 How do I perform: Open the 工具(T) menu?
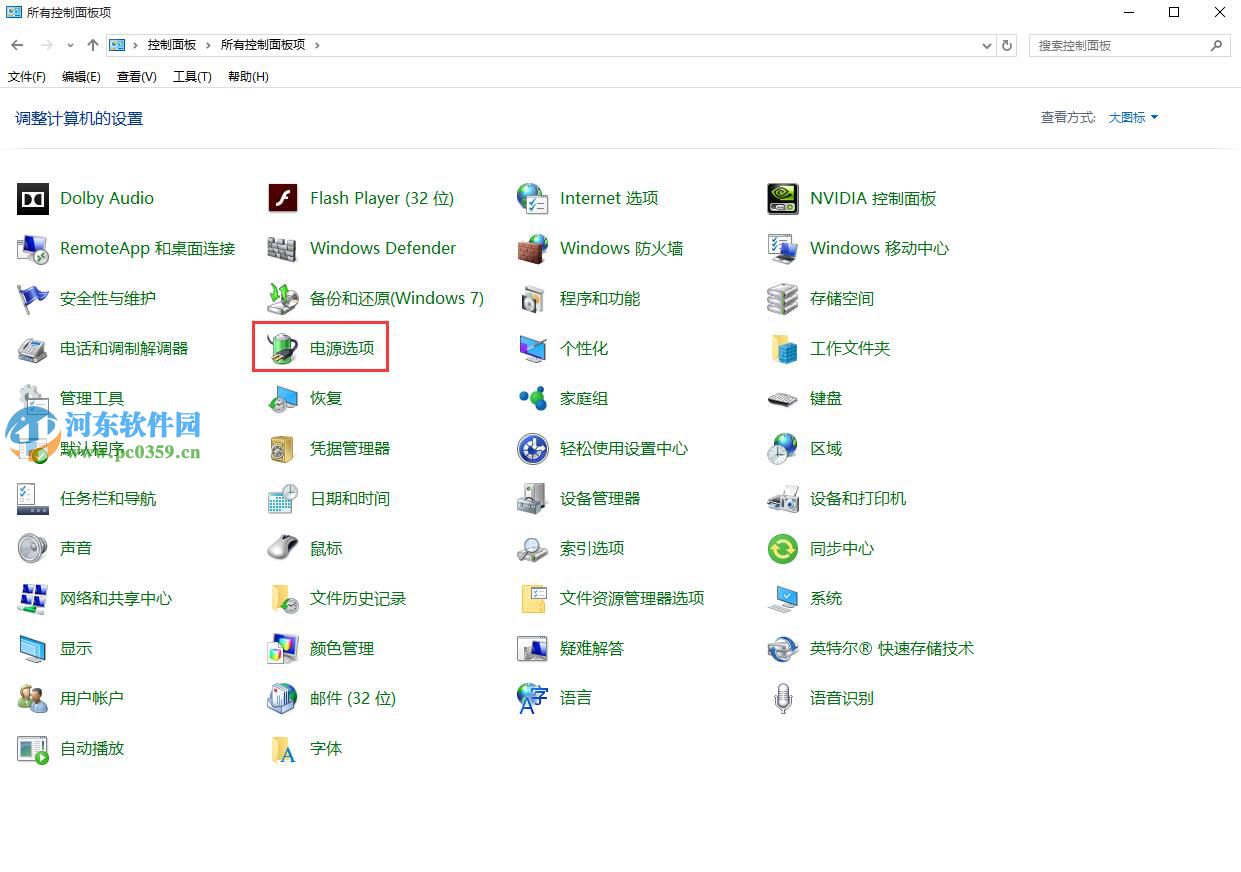[192, 76]
